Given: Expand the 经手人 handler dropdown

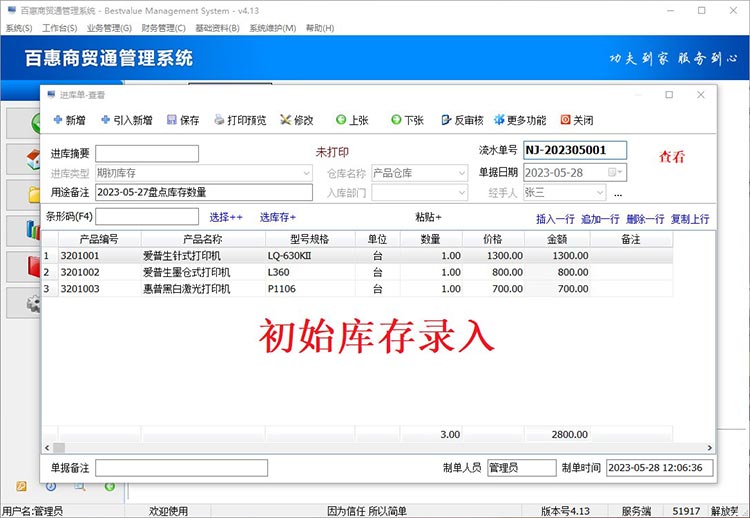Looking at the screenshot, I should tap(600, 193).
